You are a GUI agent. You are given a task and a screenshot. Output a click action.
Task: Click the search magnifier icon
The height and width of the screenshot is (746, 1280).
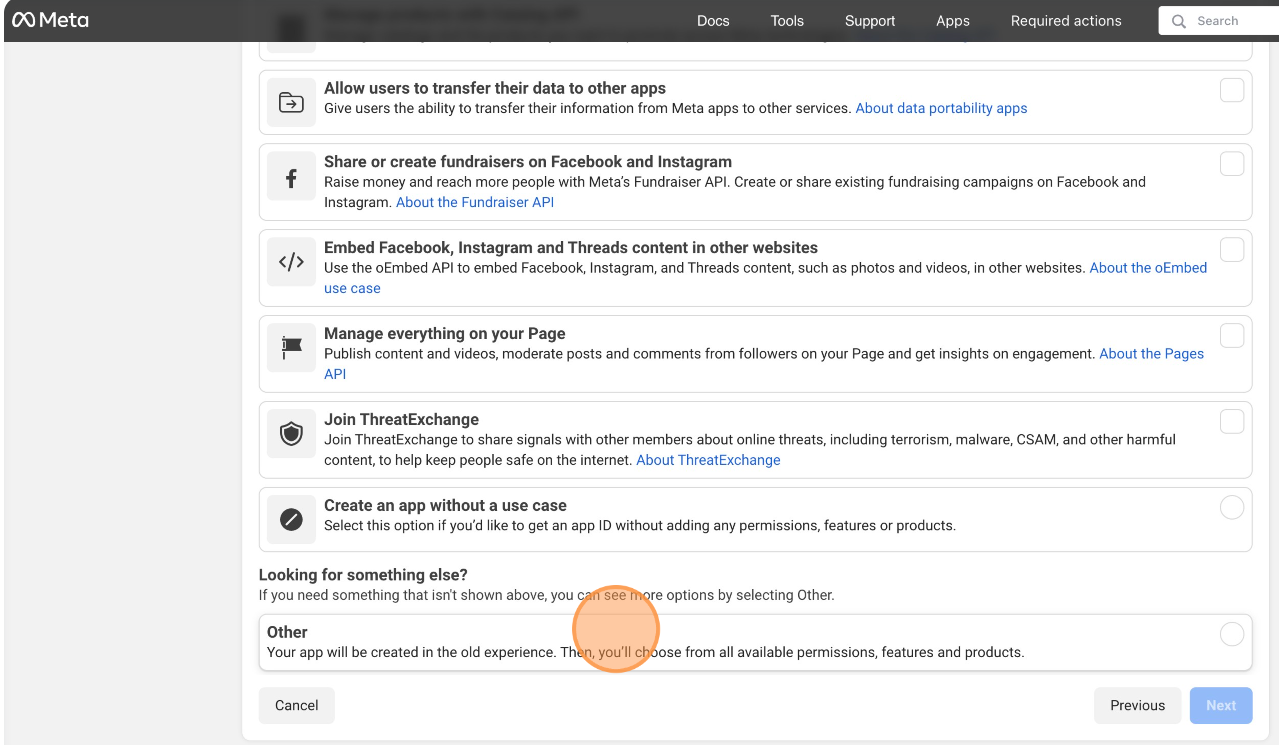pyautogui.click(x=1179, y=21)
